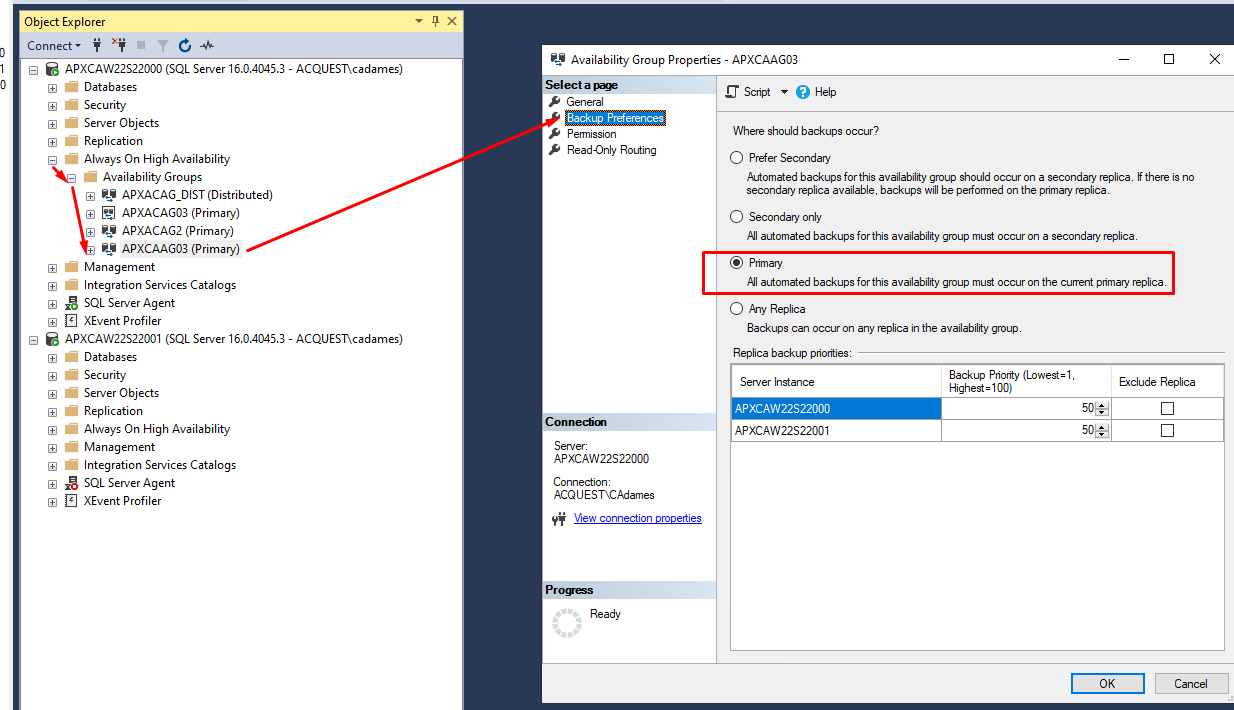Click the Filter funnel icon in Object Explorer
The width and height of the screenshot is (1234, 710).
point(163,45)
